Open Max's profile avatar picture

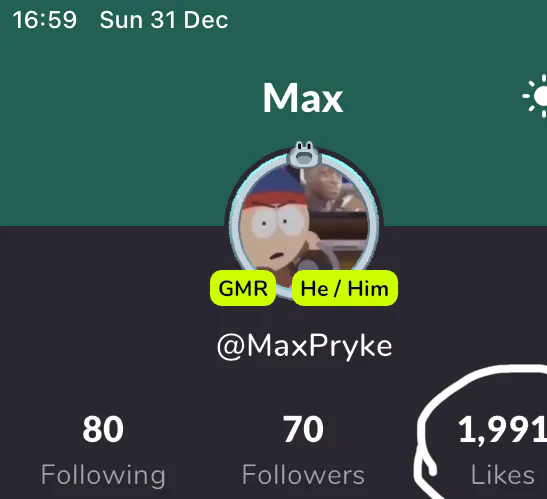pos(304,224)
